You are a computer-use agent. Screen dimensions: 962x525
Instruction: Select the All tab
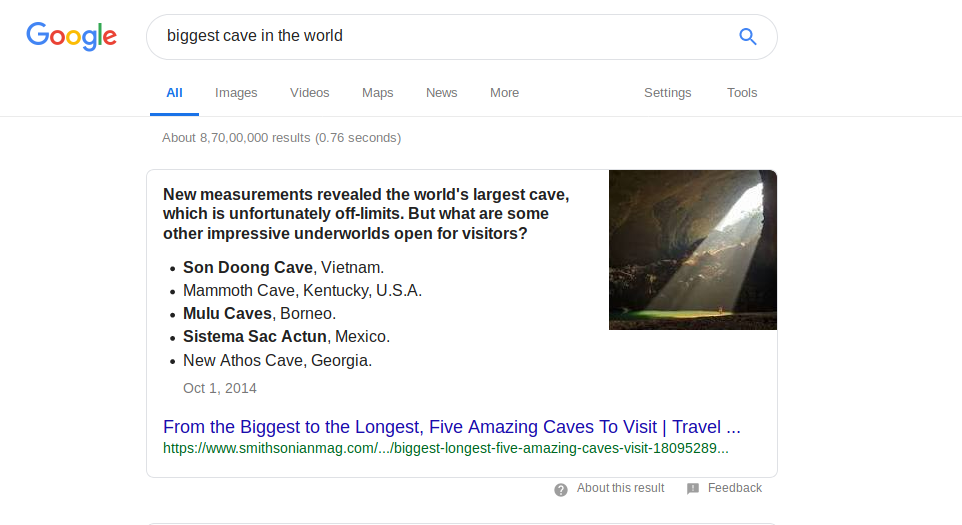(174, 93)
